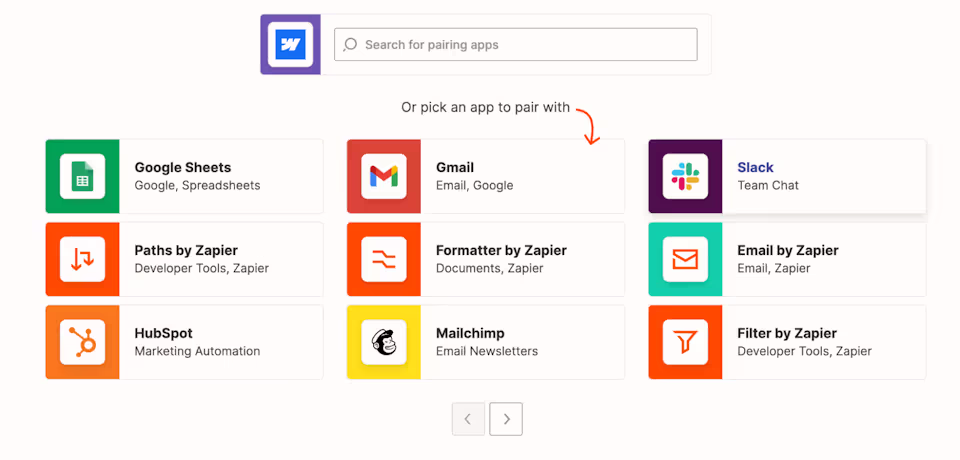This screenshot has height=460, width=960.
Task: Go to previous page of apps
Action: [x=468, y=419]
